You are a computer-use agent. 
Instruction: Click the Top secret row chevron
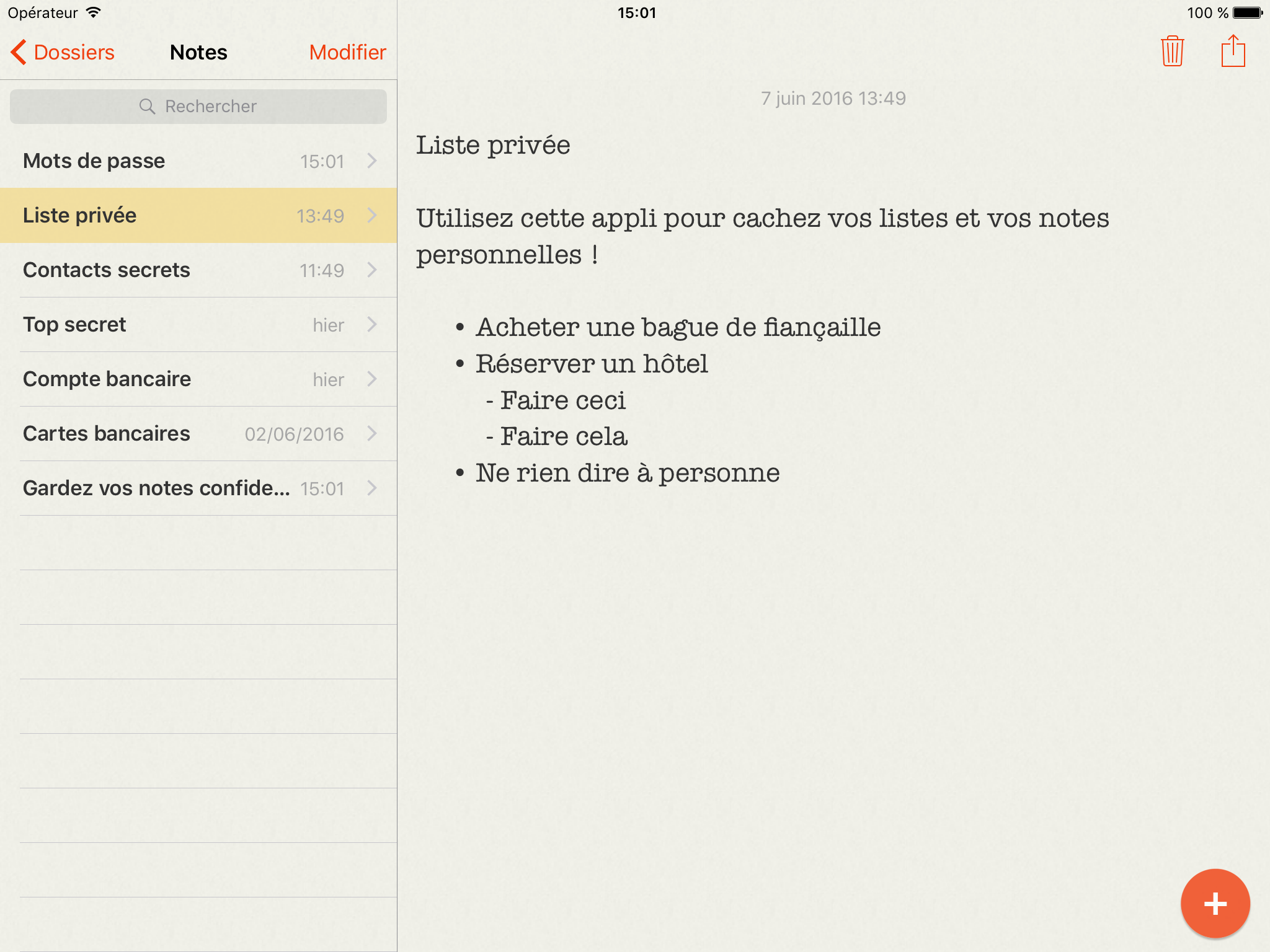click(372, 325)
